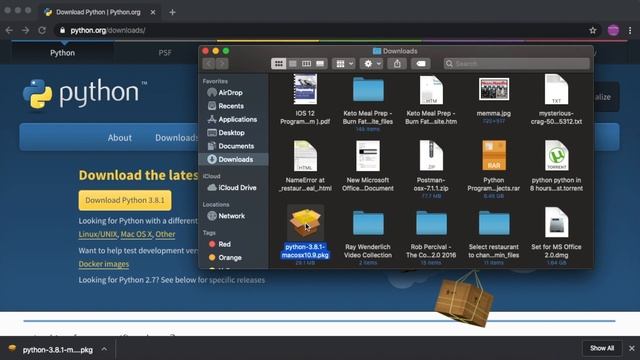
Task: Select the NameError html file
Action: [305, 156]
